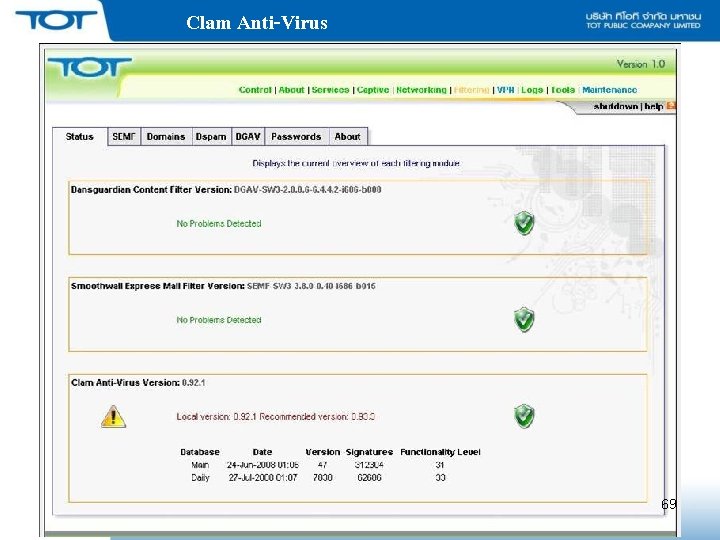The height and width of the screenshot is (540, 720).
Task: Click the '27-Jul-2008 01:07' date cell
Action: tap(263, 478)
